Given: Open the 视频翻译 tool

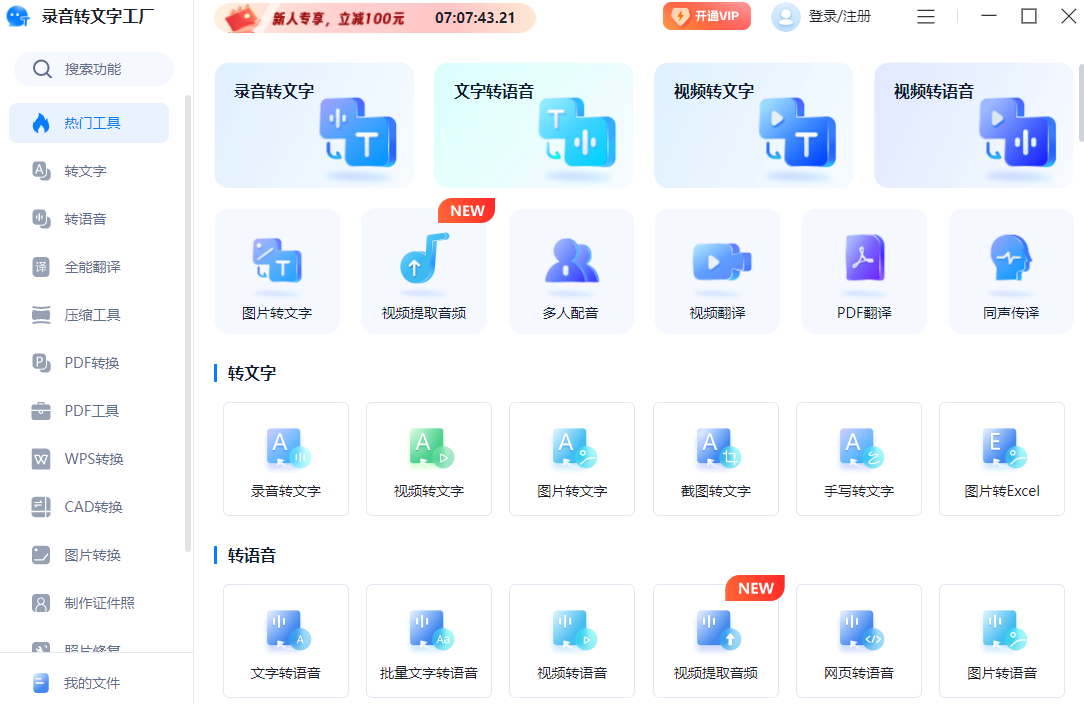Looking at the screenshot, I should point(717,271).
